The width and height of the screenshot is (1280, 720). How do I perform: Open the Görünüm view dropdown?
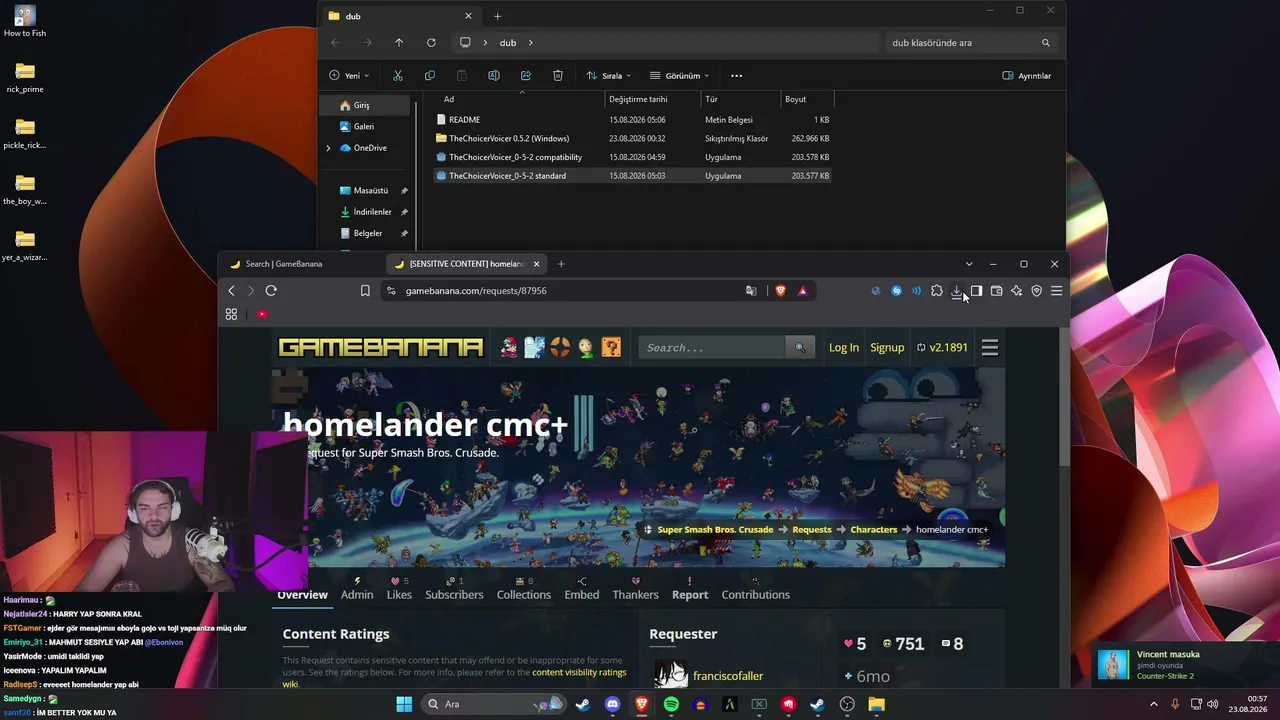[x=680, y=76]
